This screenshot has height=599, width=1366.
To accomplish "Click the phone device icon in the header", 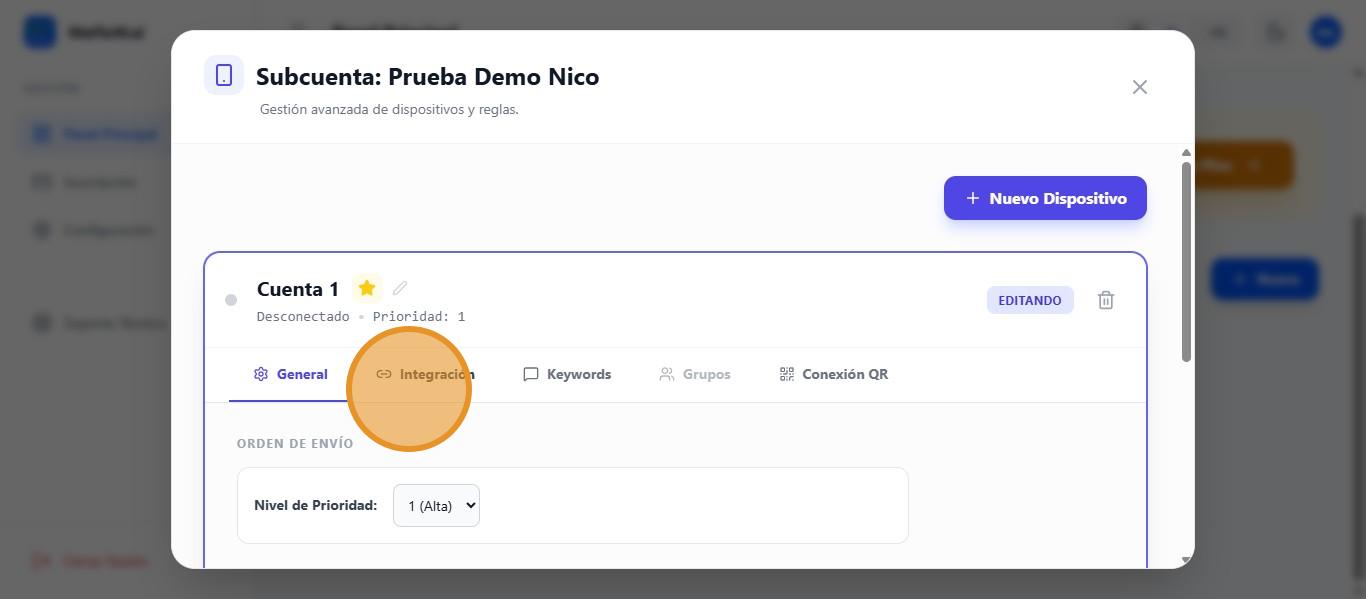I will coord(224,76).
